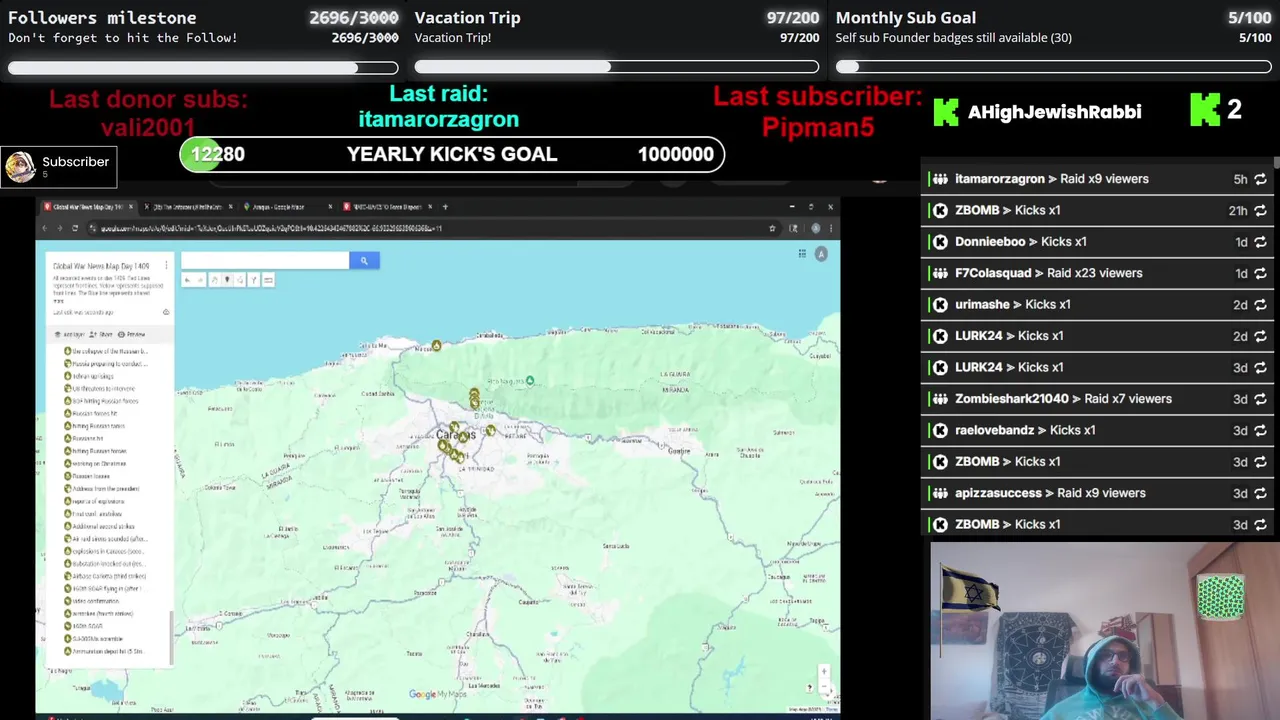This screenshot has width=1280, height=720.
Task: Zoom in on the map with plus
Action: point(824,672)
